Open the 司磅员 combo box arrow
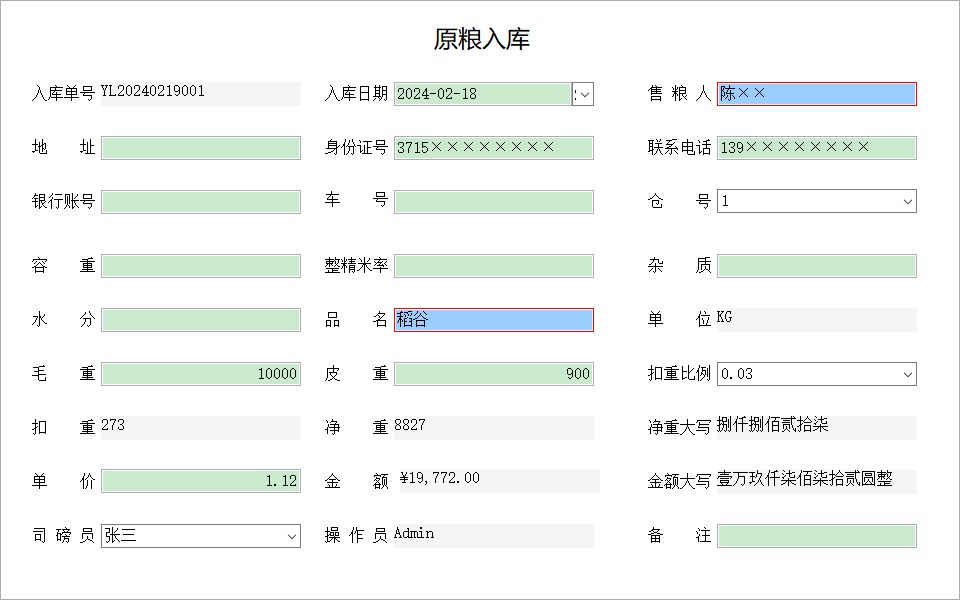Image resolution: width=960 pixels, height=600 pixels. coord(291,536)
